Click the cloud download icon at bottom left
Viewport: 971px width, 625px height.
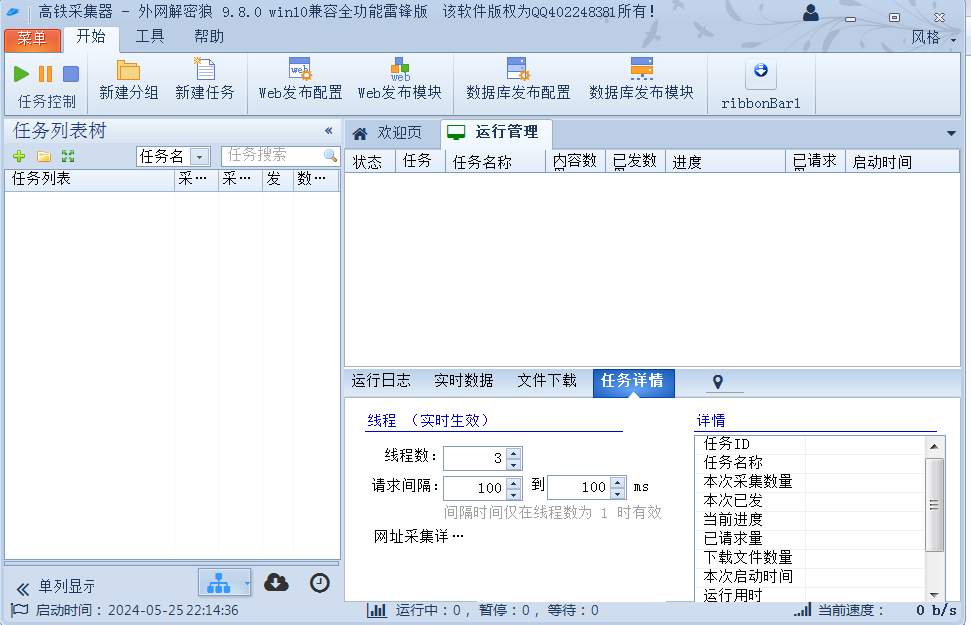276,582
